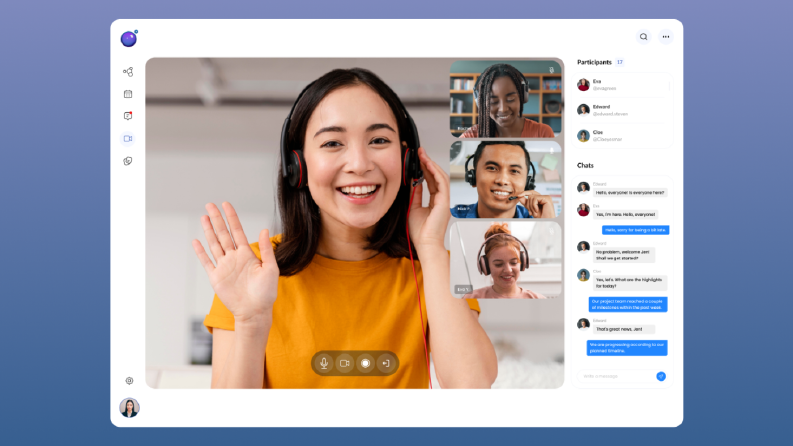Screen dimensions: 793x446
Task: Click blue message "Our project team reached a couple"
Action: 628,304
